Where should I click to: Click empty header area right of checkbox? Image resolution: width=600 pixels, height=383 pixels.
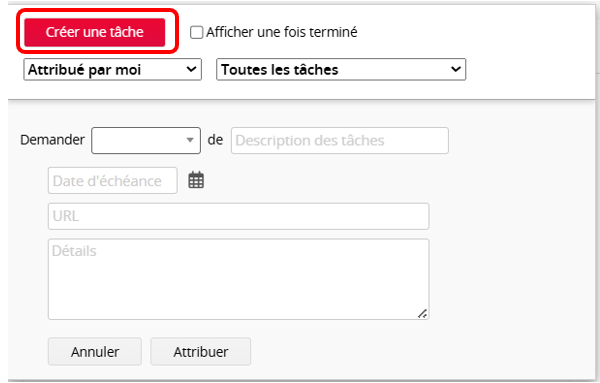pyautogui.click(x=474, y=32)
